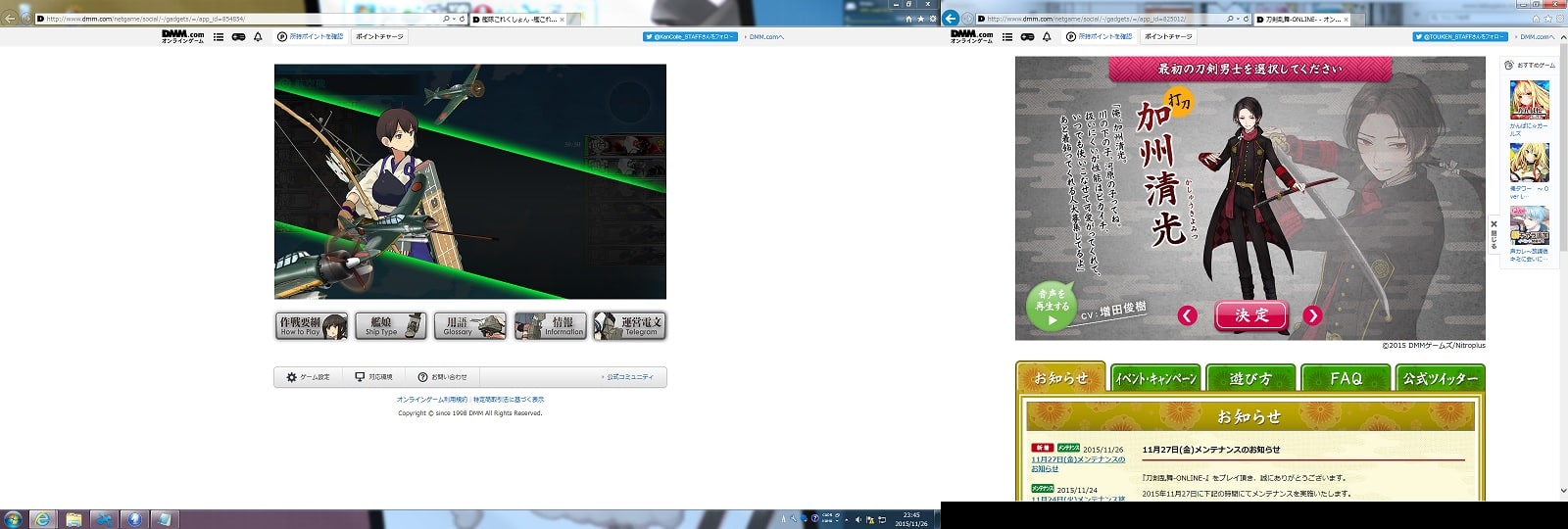Close the おすすめゲーム sidebar
This screenshot has height=529, width=1568.
click(x=1494, y=235)
